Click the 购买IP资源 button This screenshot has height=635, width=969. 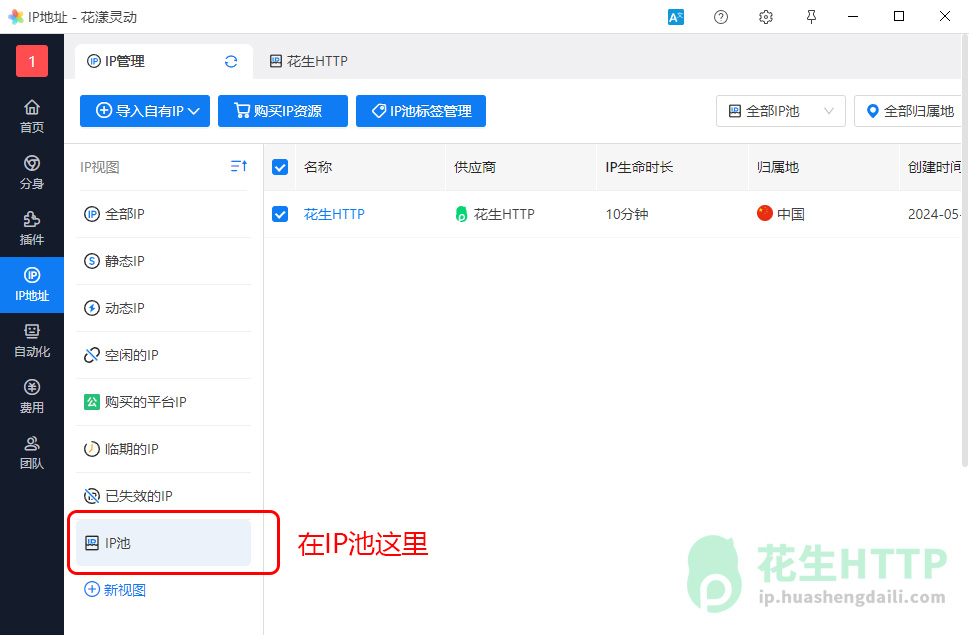tap(282, 111)
